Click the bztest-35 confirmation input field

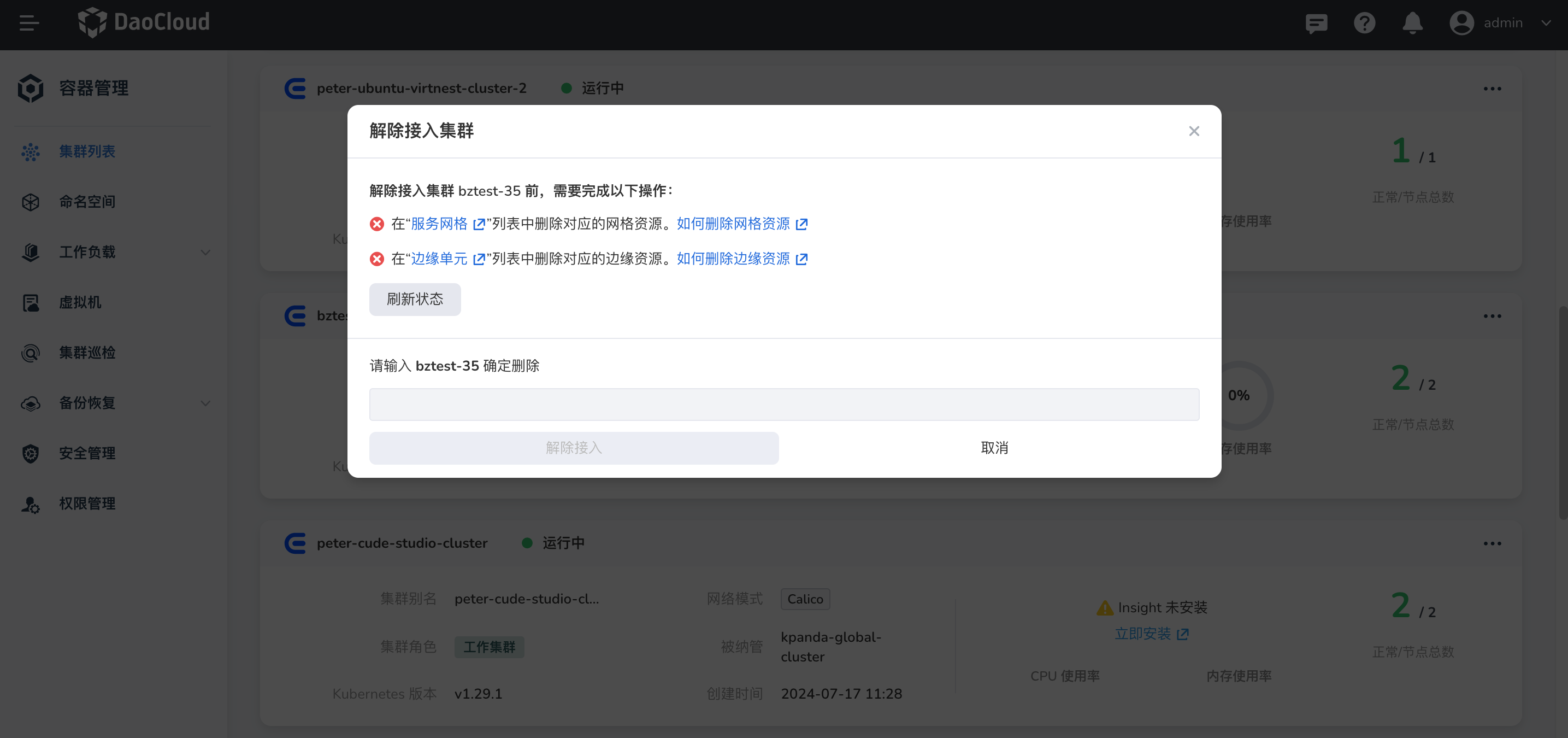pos(783,403)
